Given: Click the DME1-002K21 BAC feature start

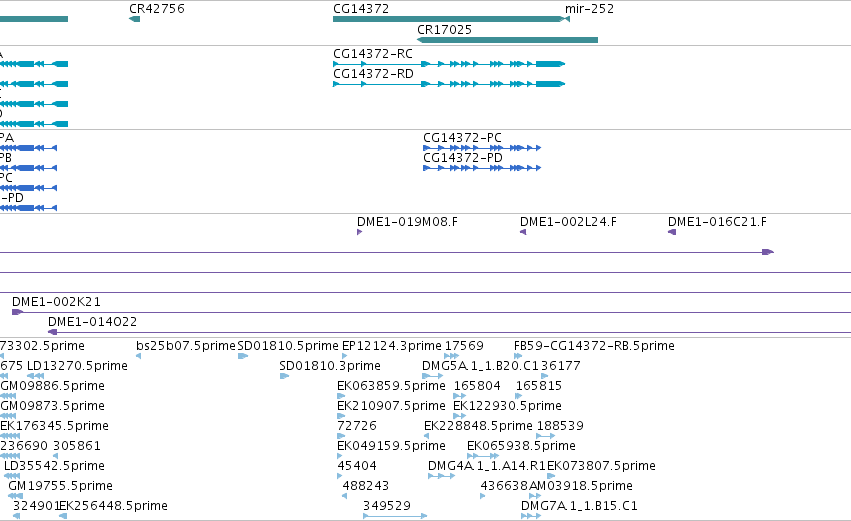Looking at the screenshot, I should click(x=17, y=312).
